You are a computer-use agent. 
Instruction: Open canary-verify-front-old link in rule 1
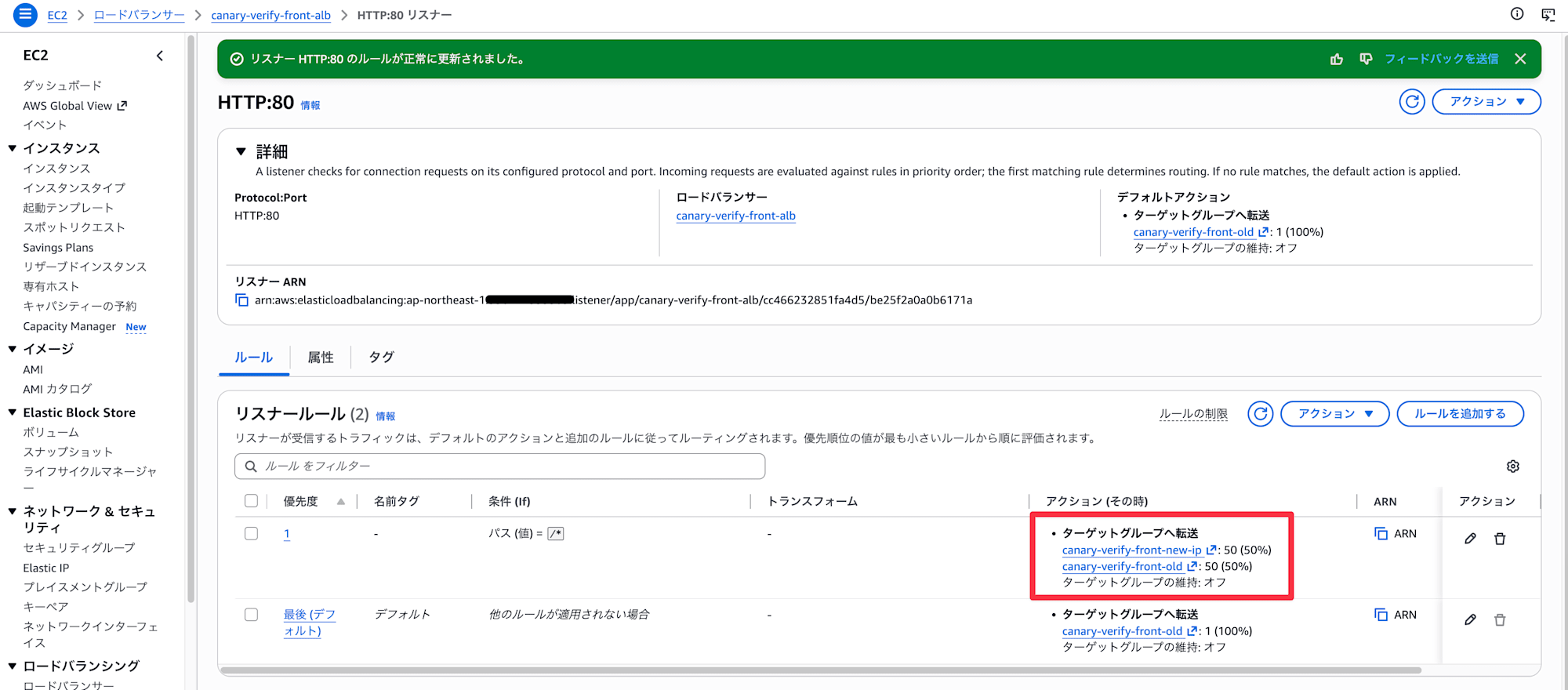click(x=1122, y=566)
